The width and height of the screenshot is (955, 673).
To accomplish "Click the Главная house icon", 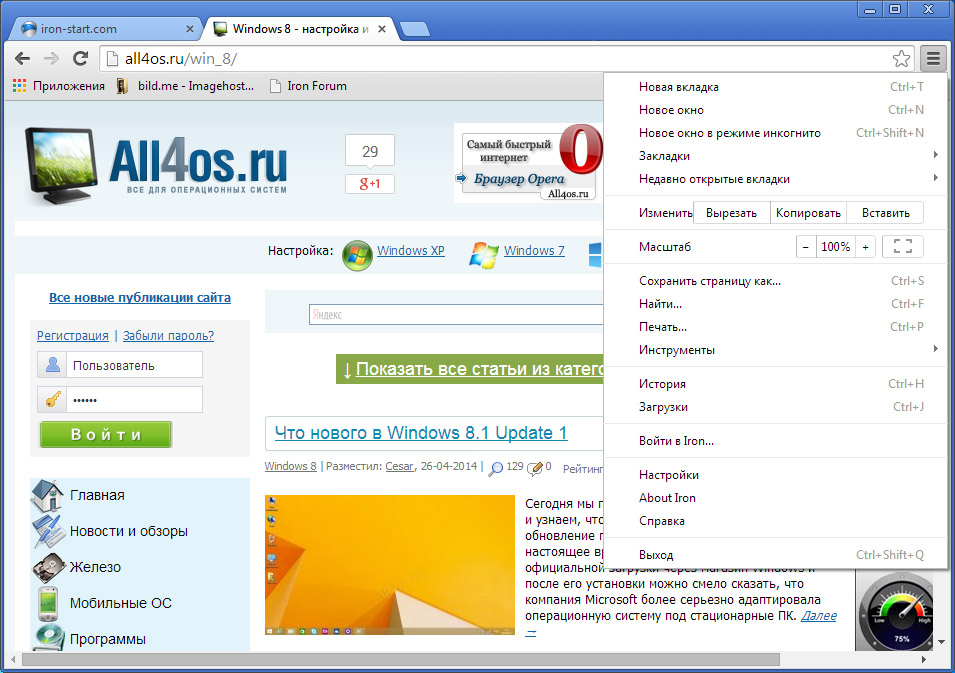I will tap(48, 495).
